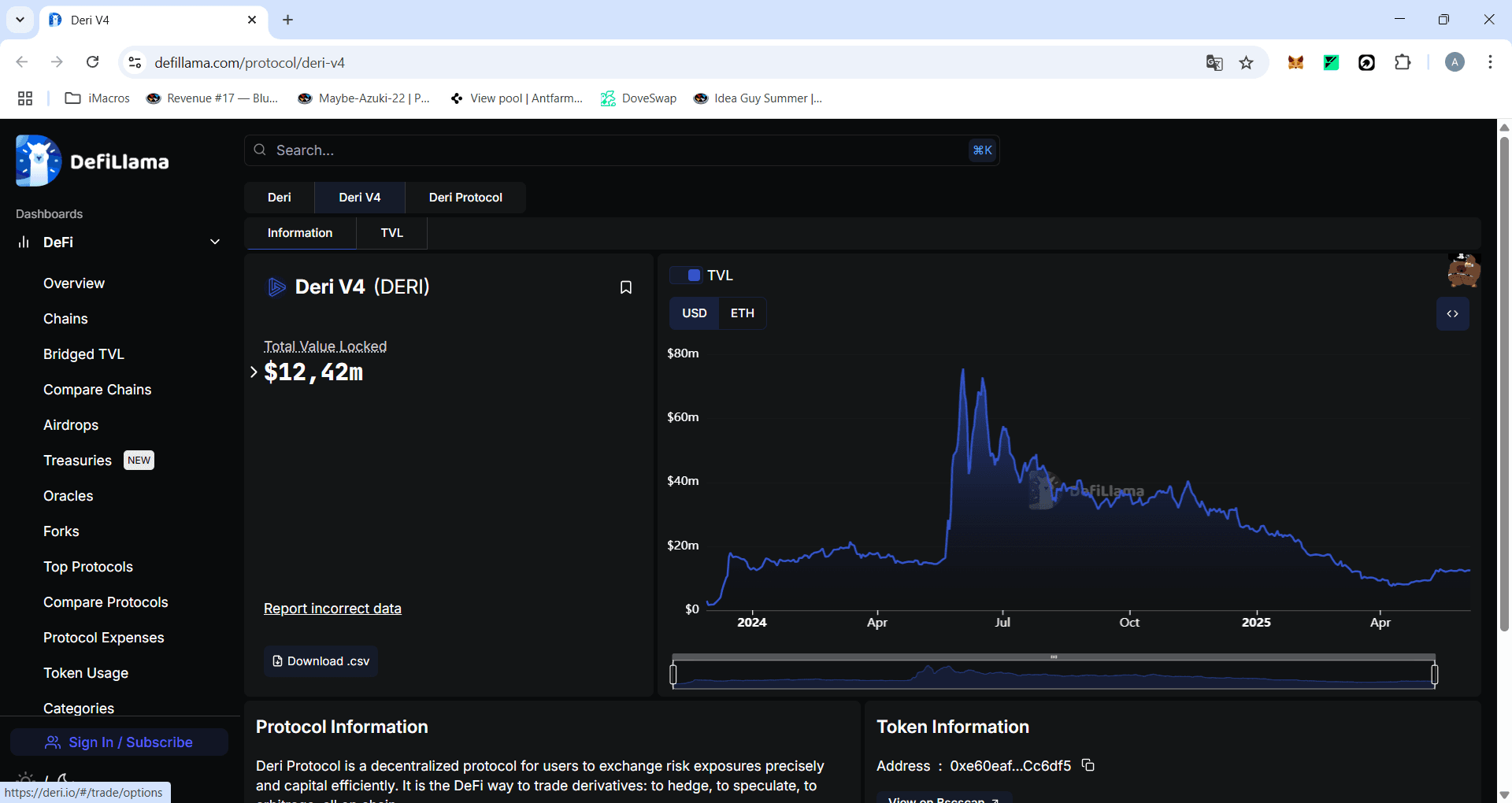
Task: Go forward to next page
Action: tap(57, 62)
